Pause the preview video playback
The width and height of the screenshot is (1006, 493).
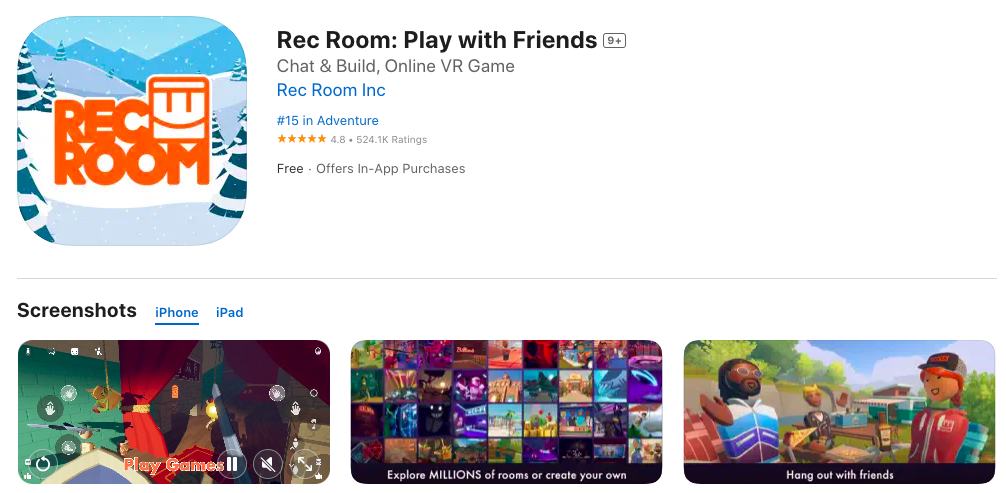tap(232, 463)
